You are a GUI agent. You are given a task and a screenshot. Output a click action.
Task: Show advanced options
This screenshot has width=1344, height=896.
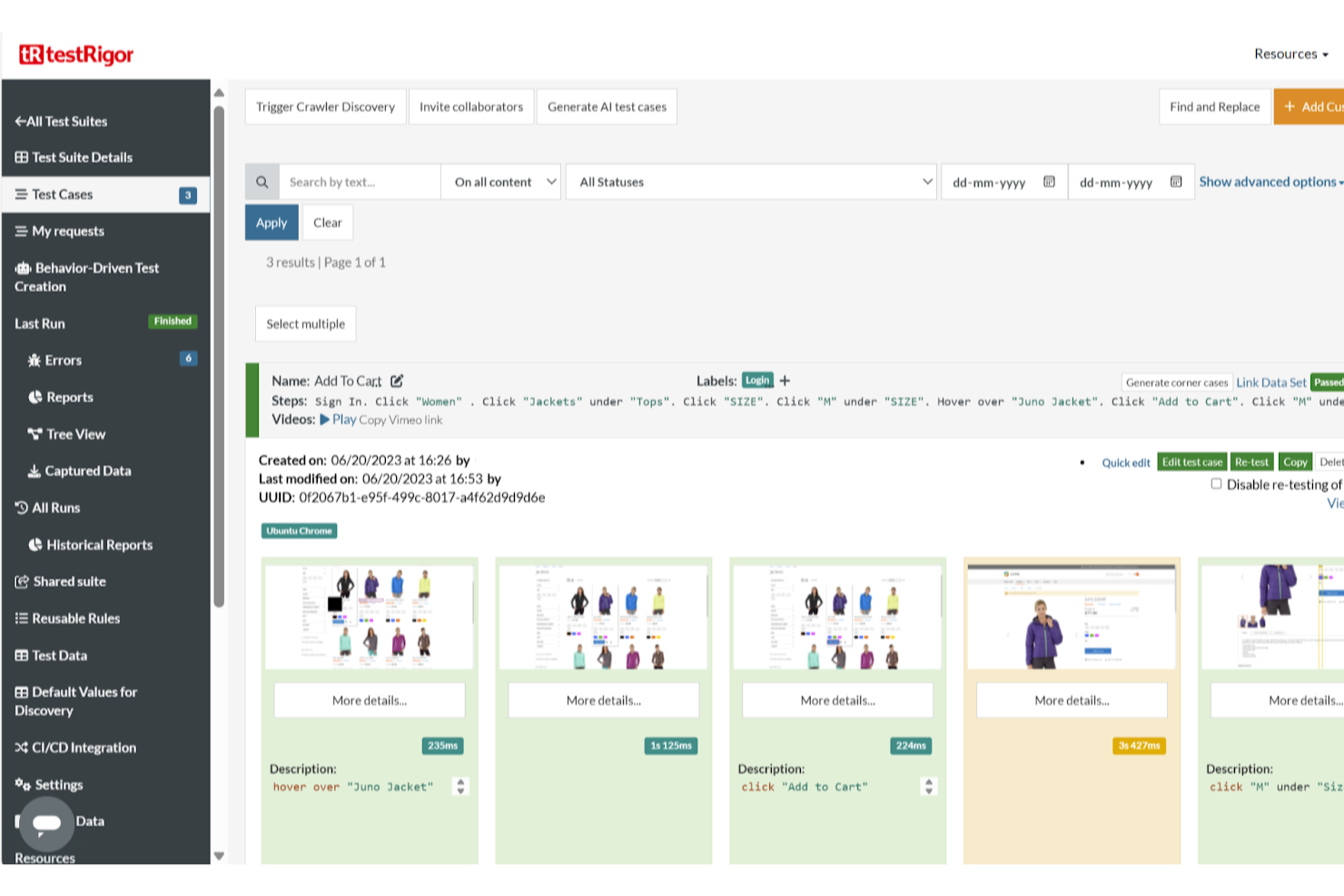[1266, 182]
